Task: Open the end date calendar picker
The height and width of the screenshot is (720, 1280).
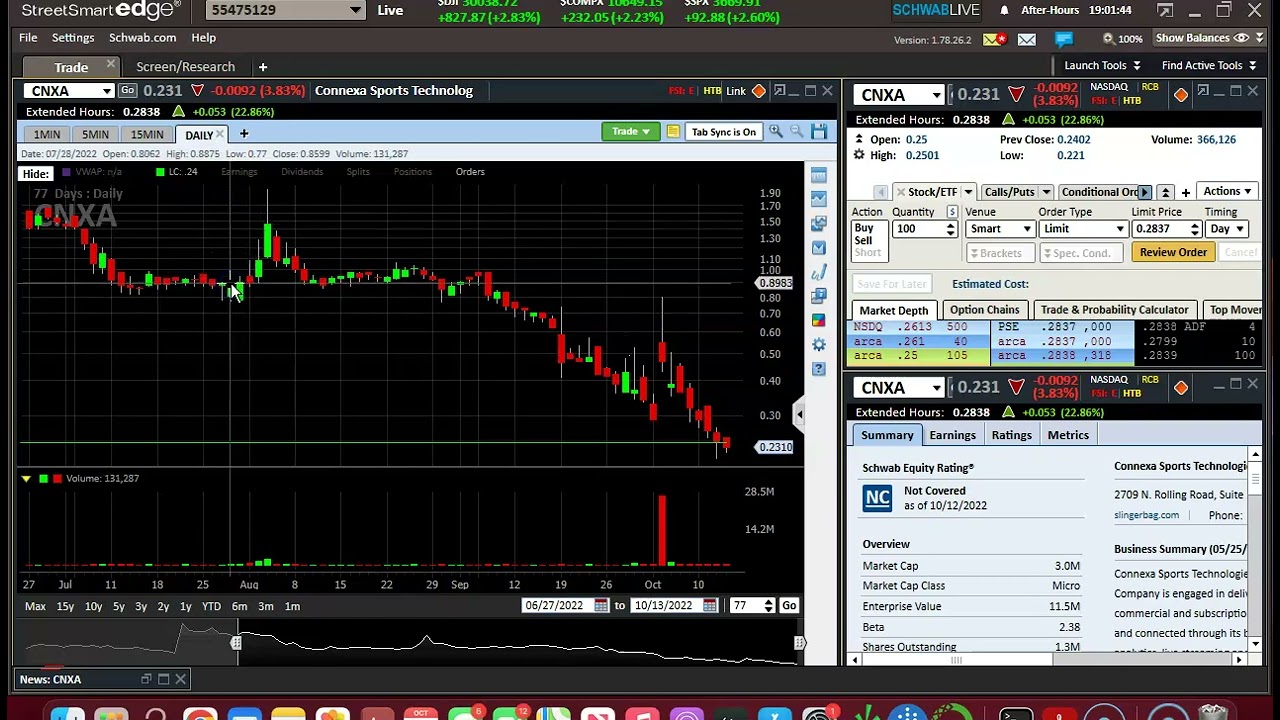Action: click(710, 606)
